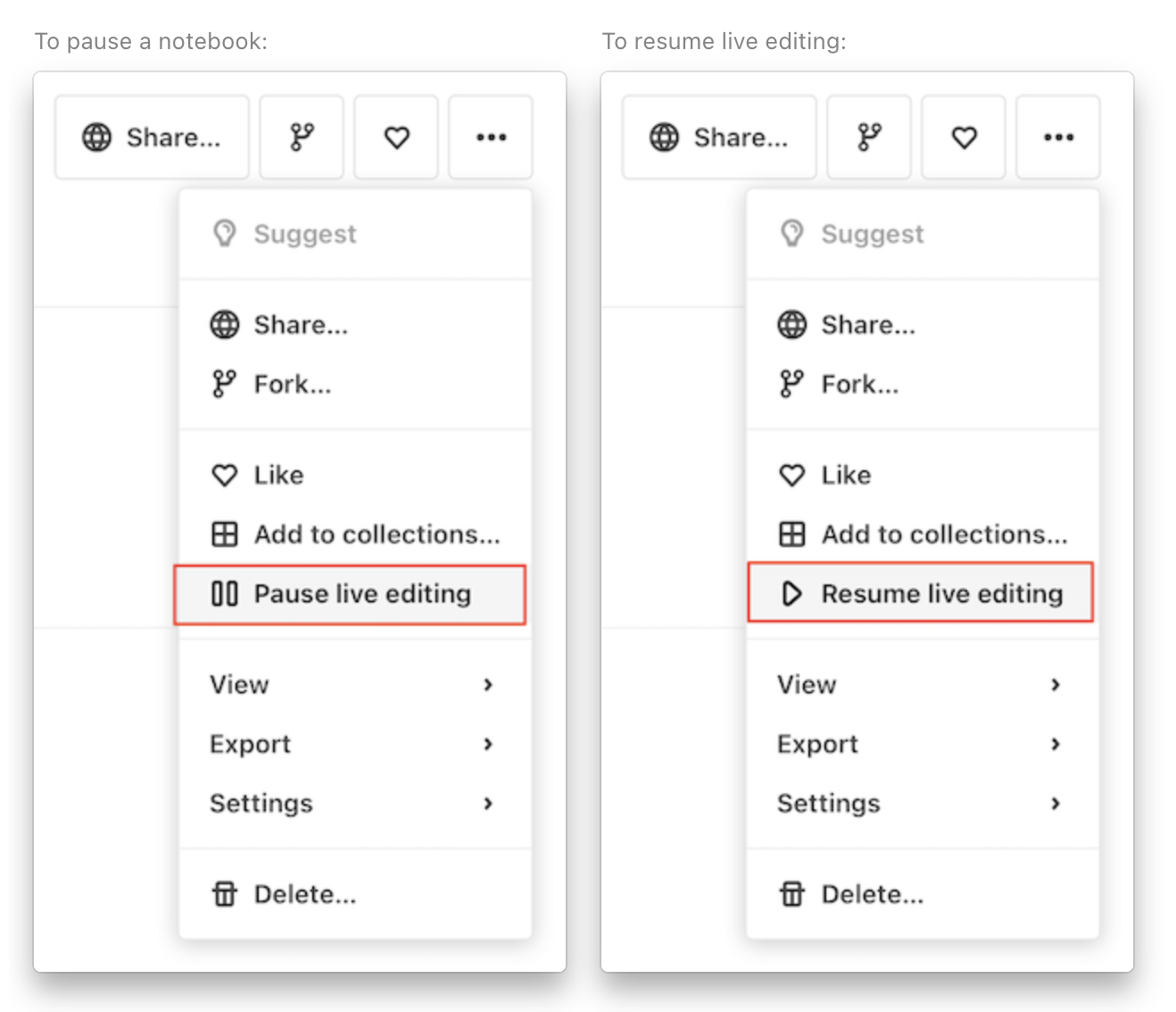
Task: Click the trash icon next to Delete in right menu
Action: 791,893
